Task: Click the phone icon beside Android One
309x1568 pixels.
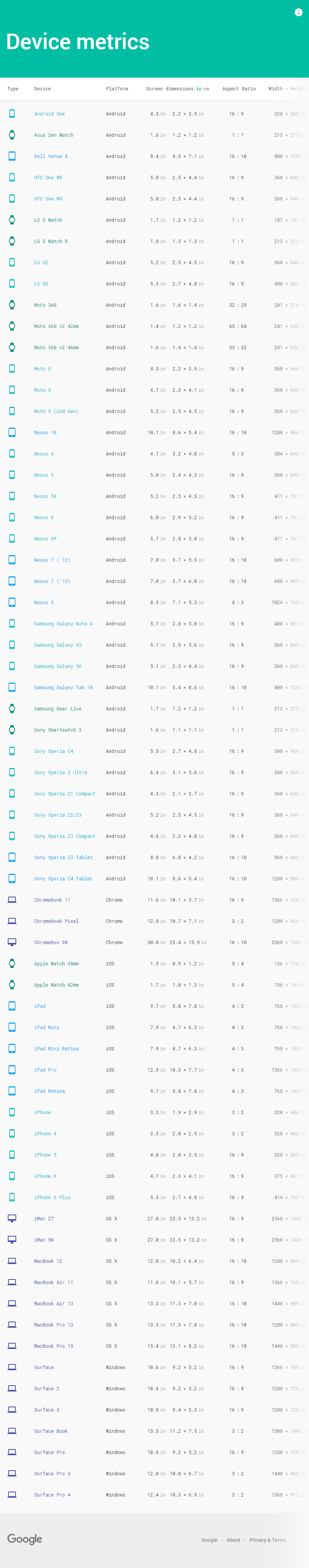Action: click(12, 114)
